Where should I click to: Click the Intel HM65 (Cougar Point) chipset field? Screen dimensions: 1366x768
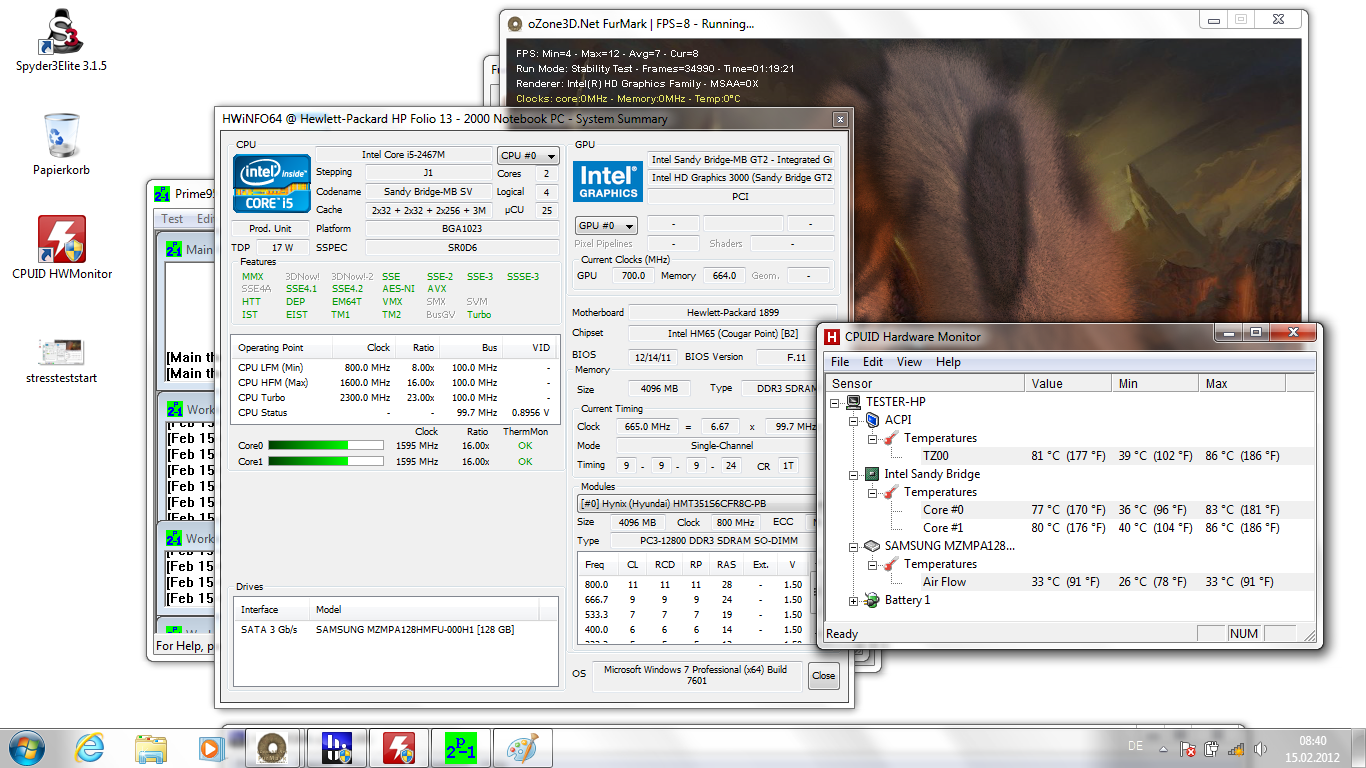point(732,333)
